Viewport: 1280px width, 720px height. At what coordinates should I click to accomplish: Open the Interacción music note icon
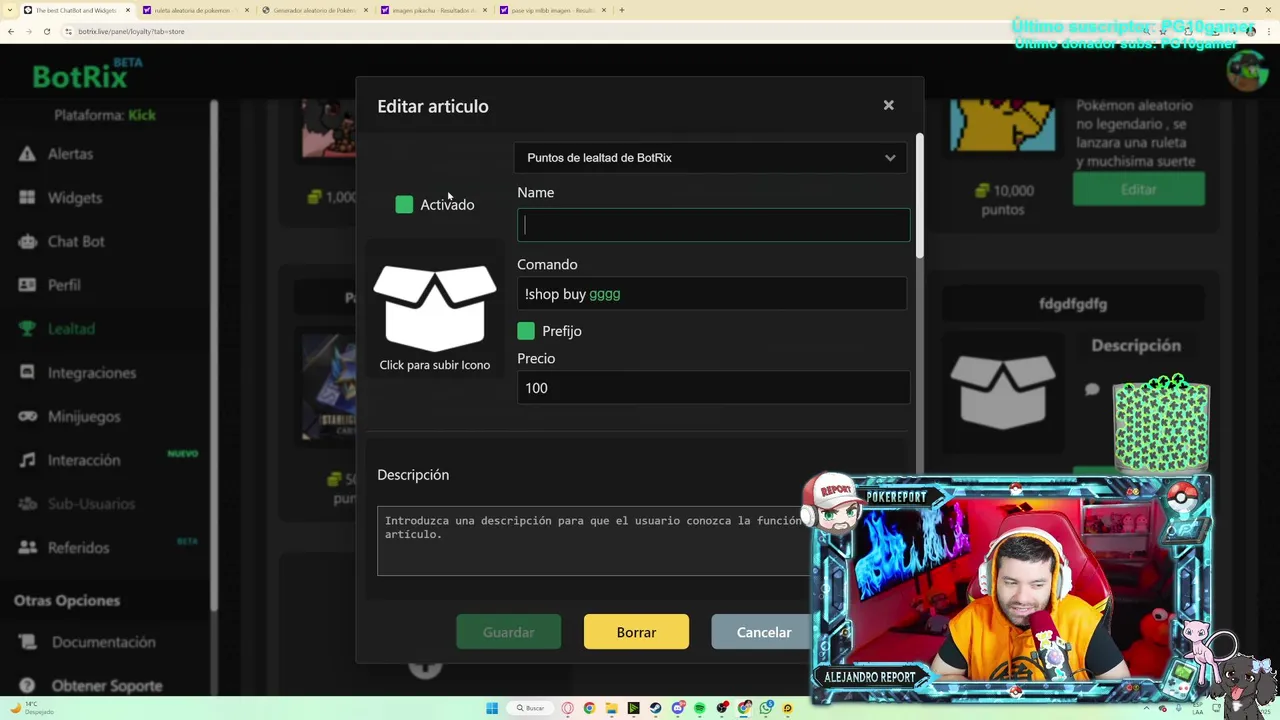27,460
